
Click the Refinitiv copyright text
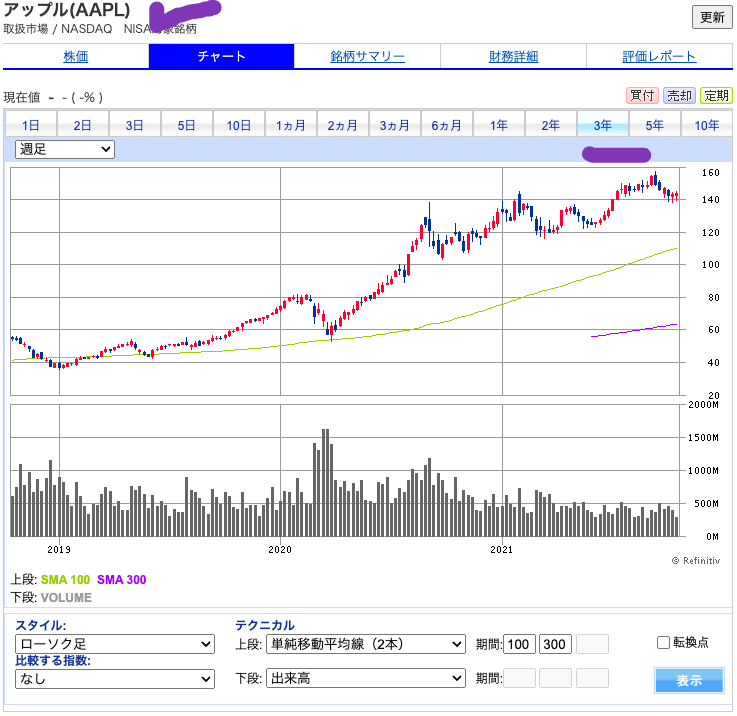point(696,560)
